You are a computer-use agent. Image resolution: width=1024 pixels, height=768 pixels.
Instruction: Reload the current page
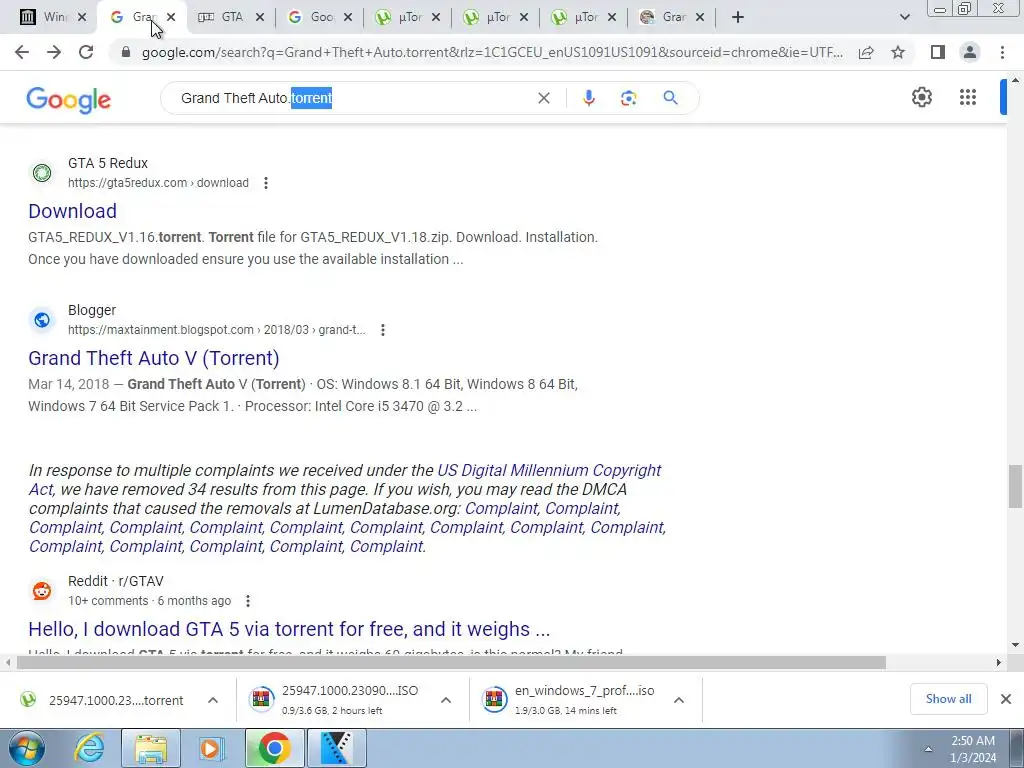86,52
